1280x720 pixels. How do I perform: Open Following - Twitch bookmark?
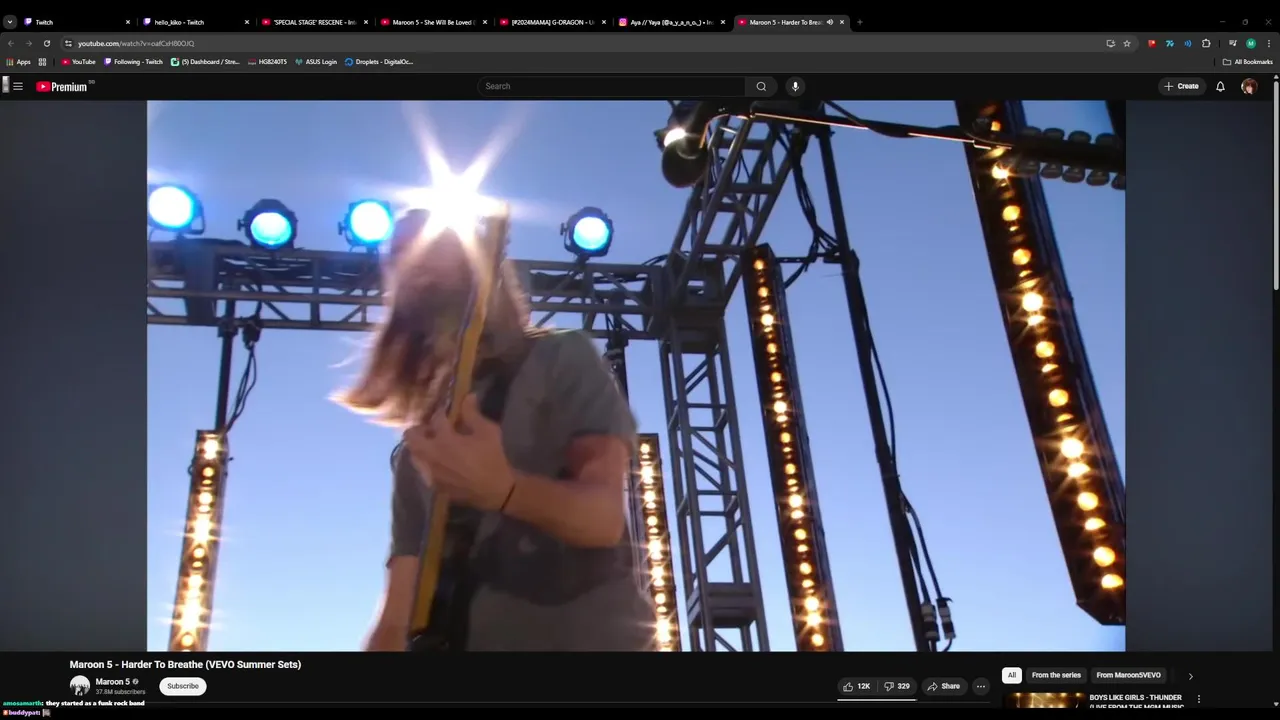click(x=134, y=62)
